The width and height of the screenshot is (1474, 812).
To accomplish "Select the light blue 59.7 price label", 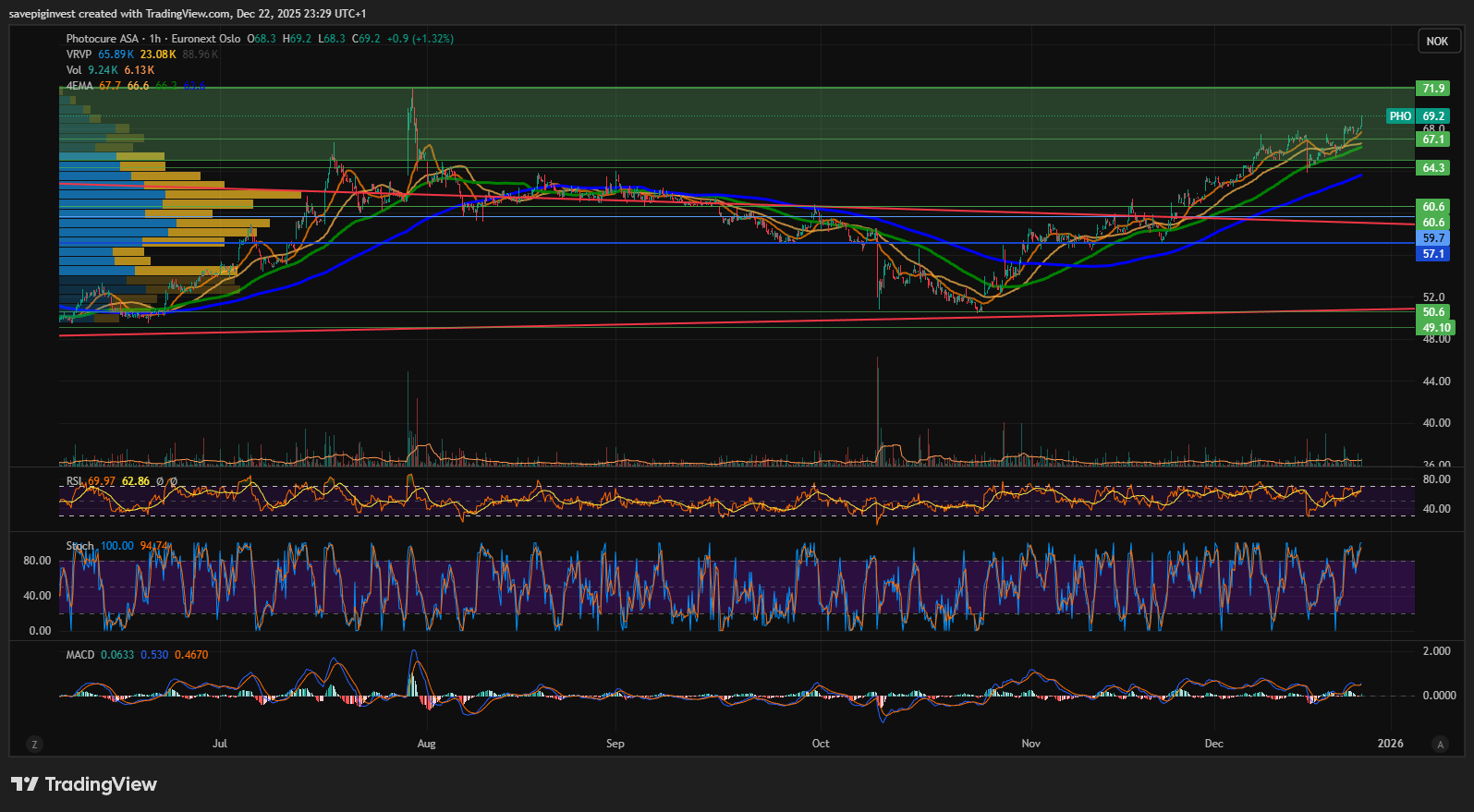I will tap(1432, 238).
